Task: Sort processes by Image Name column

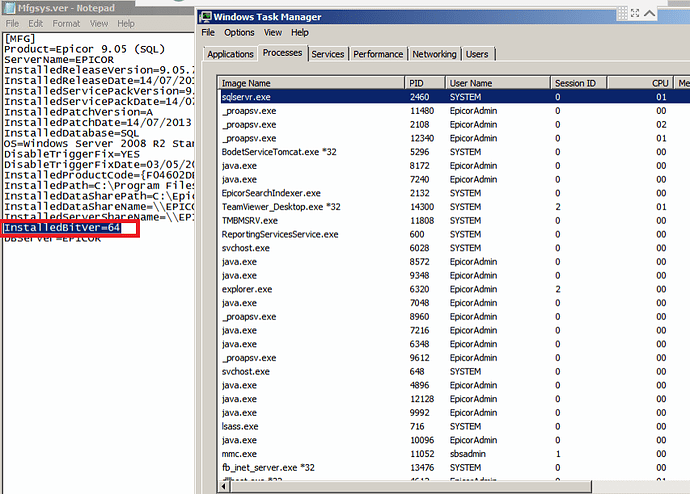Action: [x=311, y=83]
